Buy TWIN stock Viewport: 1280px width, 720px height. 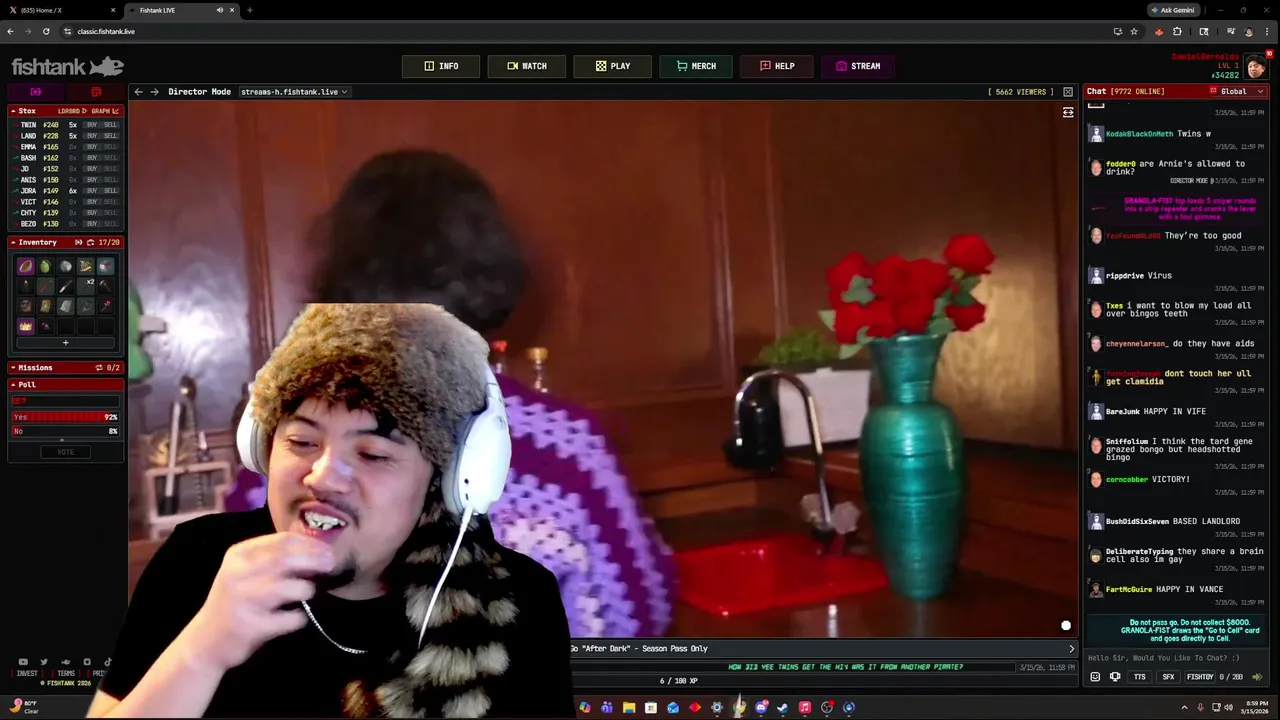coord(92,125)
